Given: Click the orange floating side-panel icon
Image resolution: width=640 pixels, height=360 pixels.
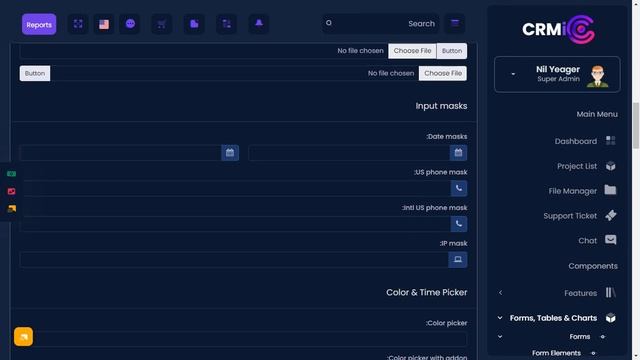Looking at the screenshot, I should tap(11, 209).
